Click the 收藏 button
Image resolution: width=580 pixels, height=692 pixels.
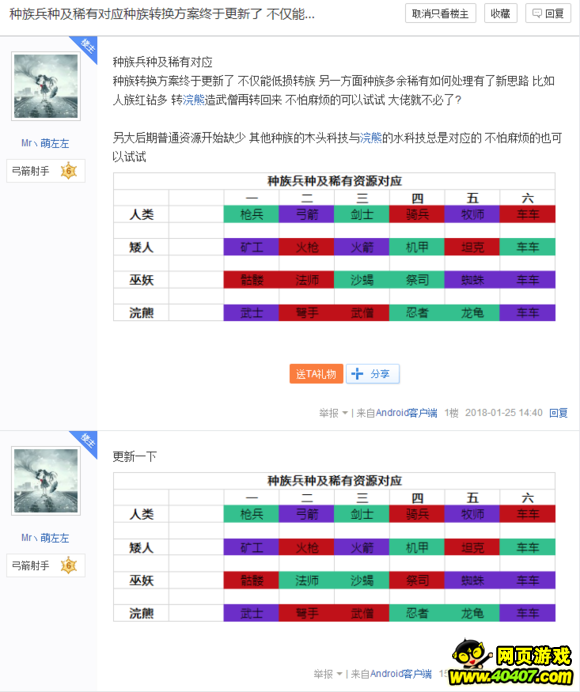500,14
